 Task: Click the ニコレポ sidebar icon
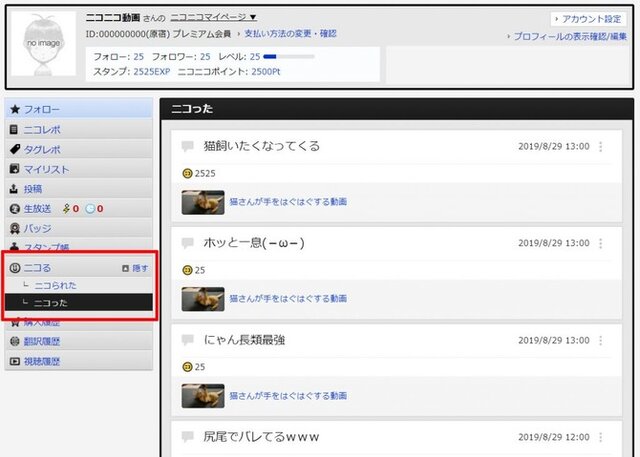(14, 129)
